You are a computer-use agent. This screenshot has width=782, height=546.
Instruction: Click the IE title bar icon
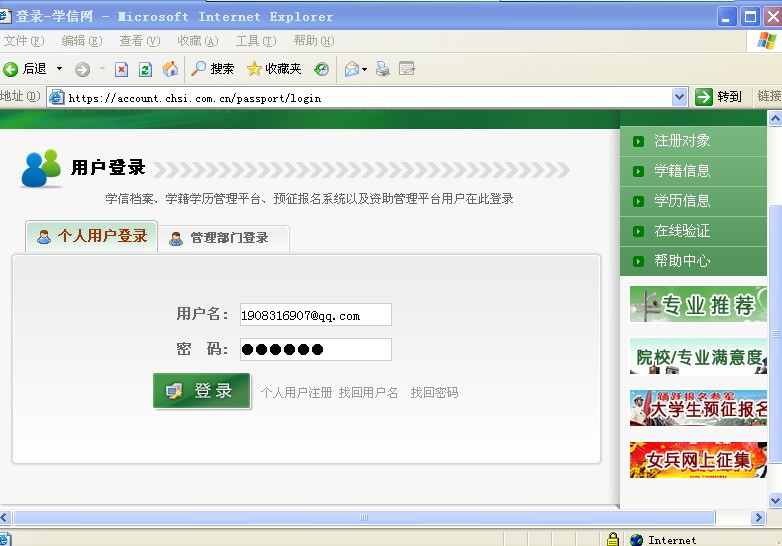pyautogui.click(x=5, y=16)
